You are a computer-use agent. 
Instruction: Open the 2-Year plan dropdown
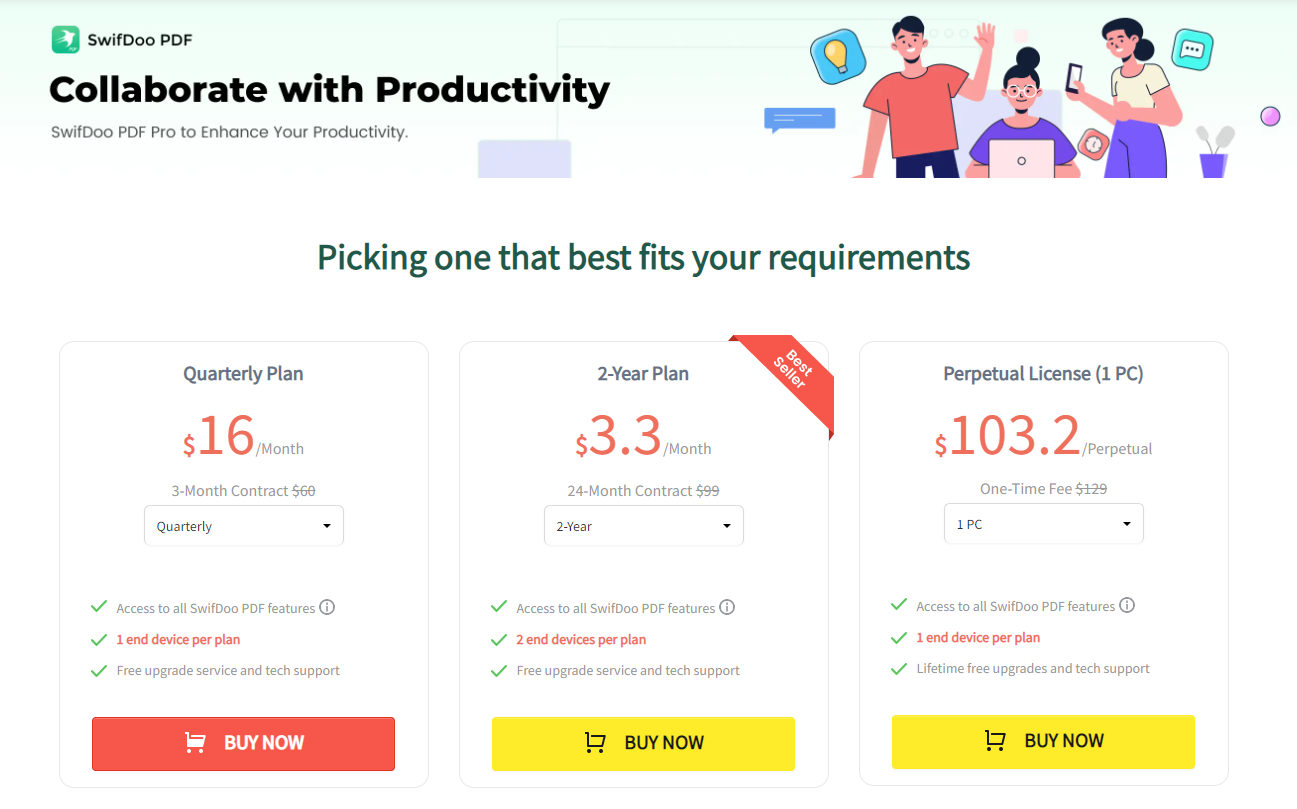pos(644,526)
